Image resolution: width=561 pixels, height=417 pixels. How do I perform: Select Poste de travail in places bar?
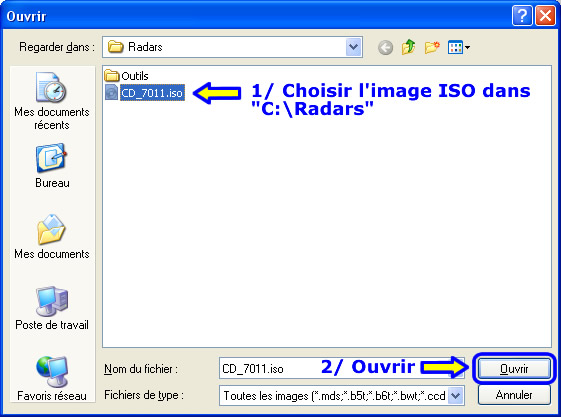52,308
